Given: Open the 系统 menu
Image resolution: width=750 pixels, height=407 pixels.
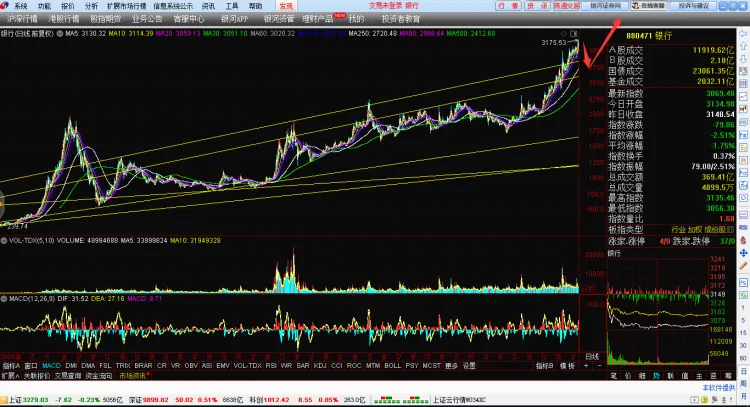Looking at the screenshot, I should coord(21,6).
